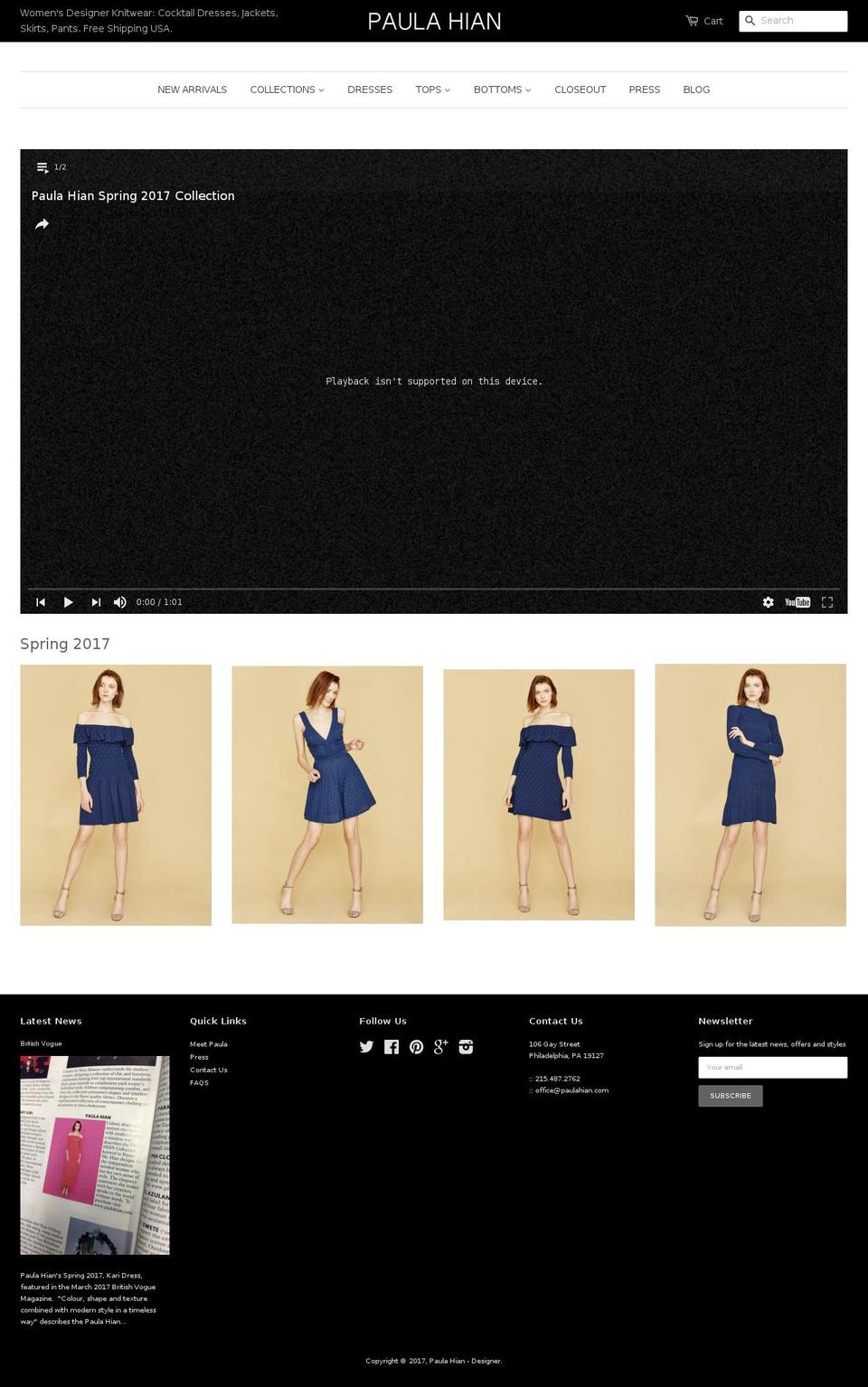This screenshot has height=1387, width=868.
Task: Expand the COLLECTIONS dropdown menu
Action: [286, 90]
